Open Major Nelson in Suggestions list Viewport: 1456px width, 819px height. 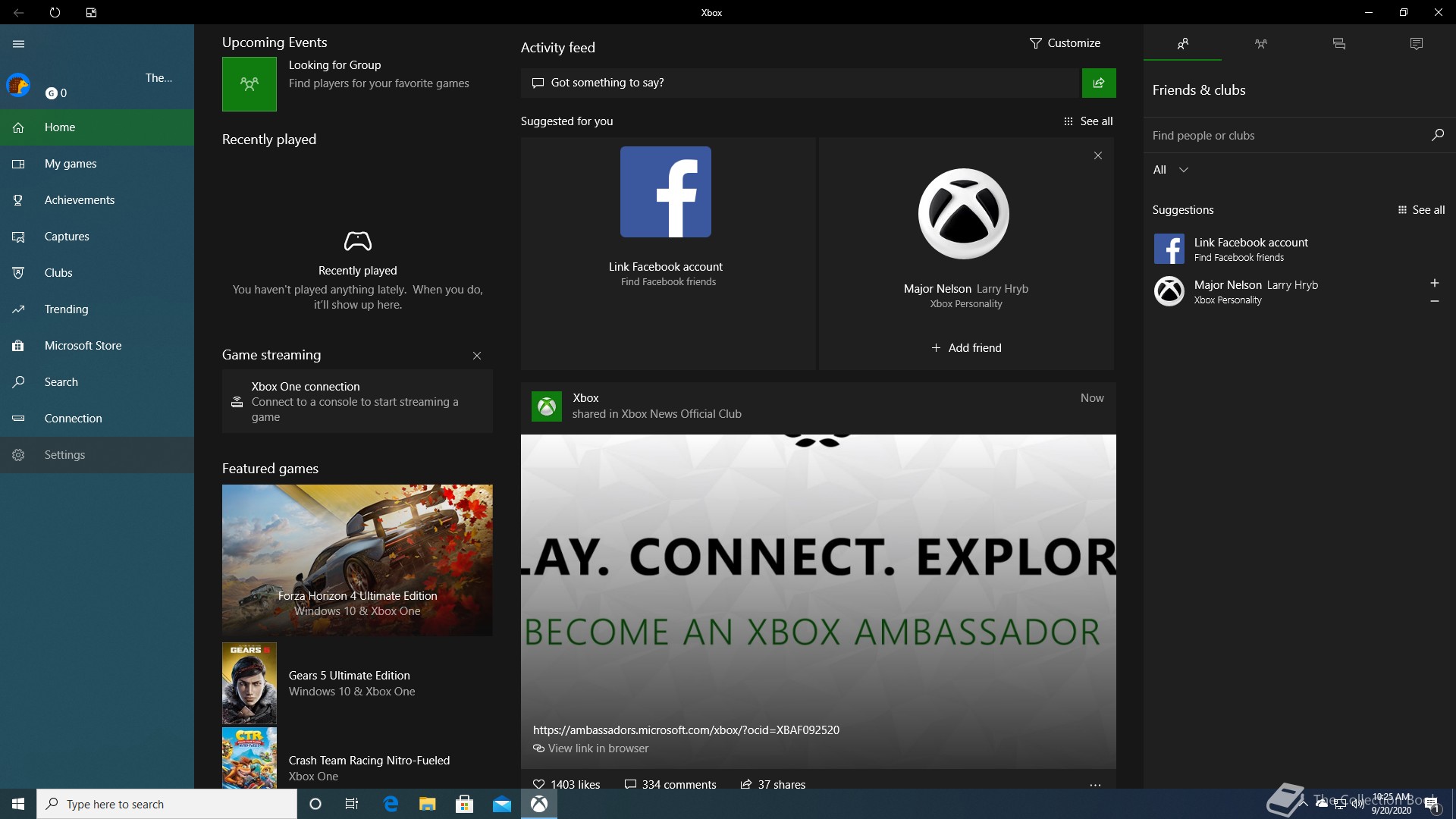(1285, 291)
